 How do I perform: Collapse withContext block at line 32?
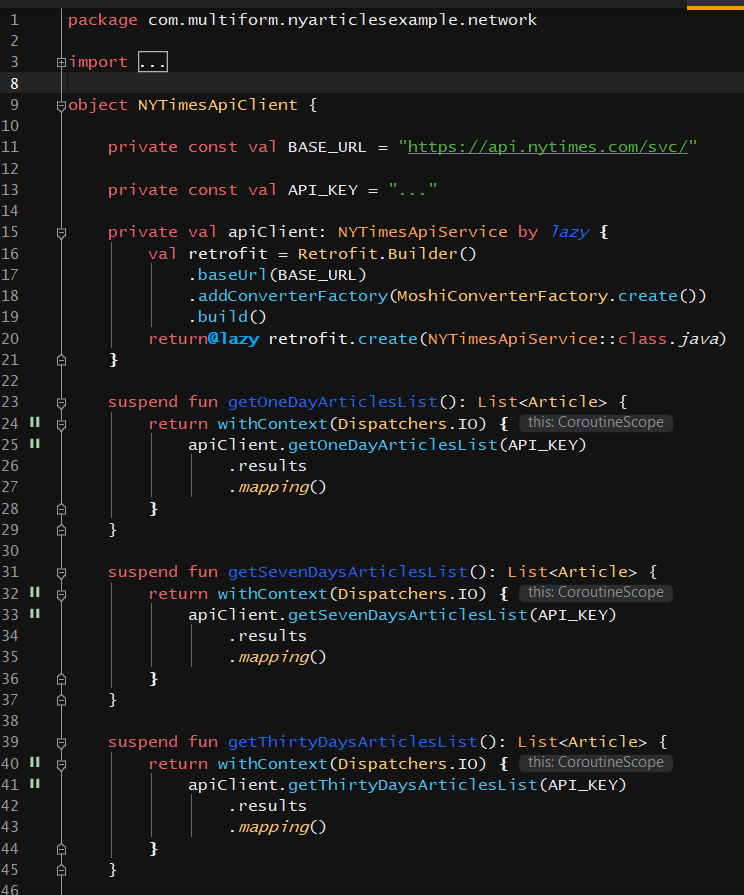point(61,594)
